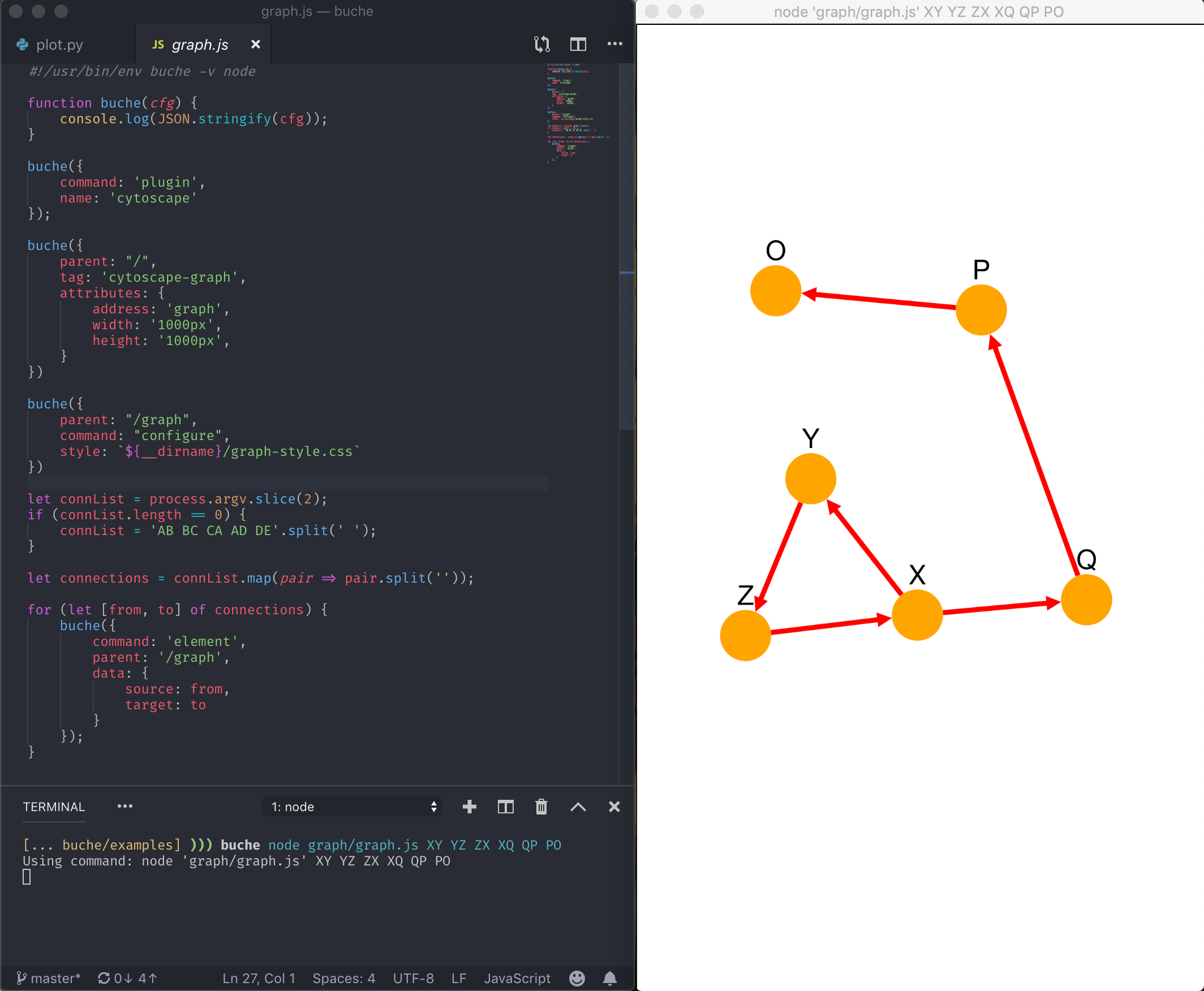Click the sync changes button in the status bar
The height and width of the screenshot is (991, 1204).
coord(127,979)
